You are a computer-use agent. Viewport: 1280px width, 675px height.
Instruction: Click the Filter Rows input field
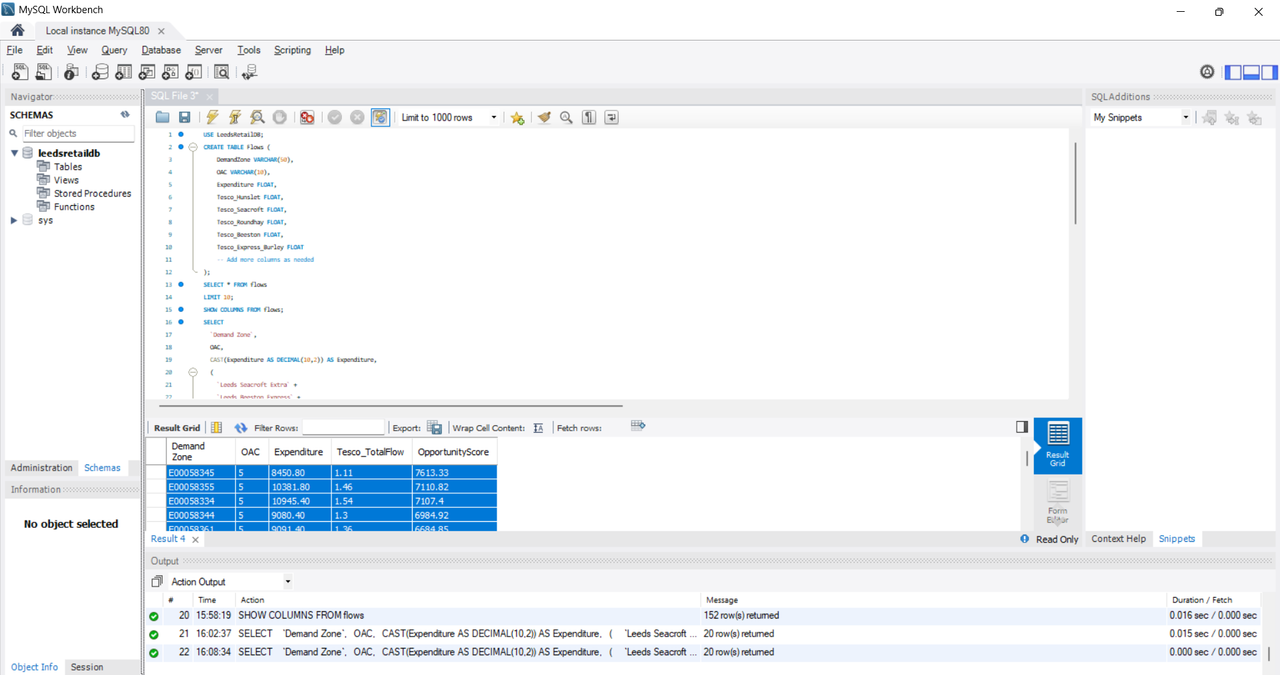(x=342, y=428)
